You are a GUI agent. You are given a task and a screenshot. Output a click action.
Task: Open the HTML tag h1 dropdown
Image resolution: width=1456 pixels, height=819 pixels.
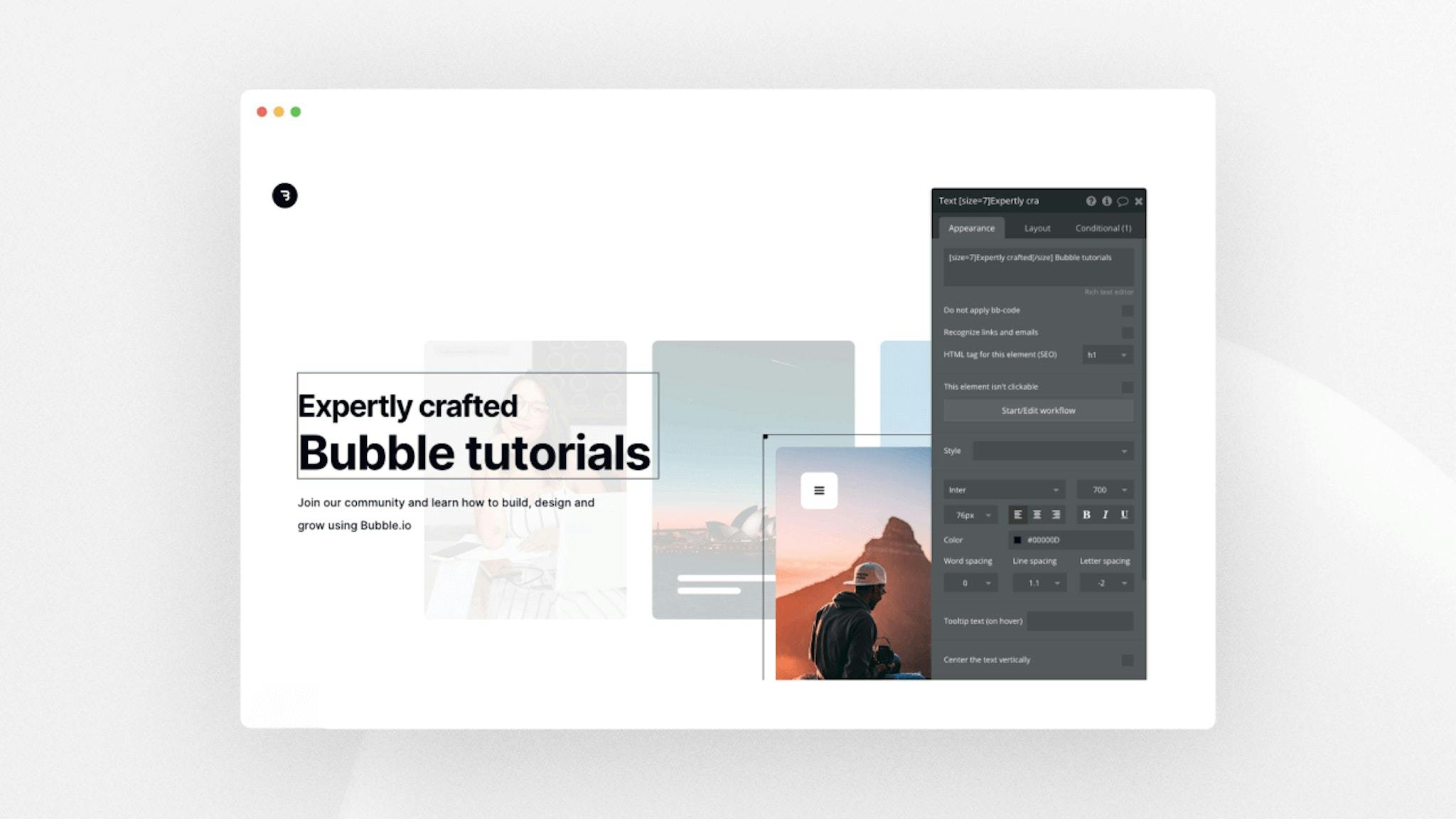(x=1108, y=355)
